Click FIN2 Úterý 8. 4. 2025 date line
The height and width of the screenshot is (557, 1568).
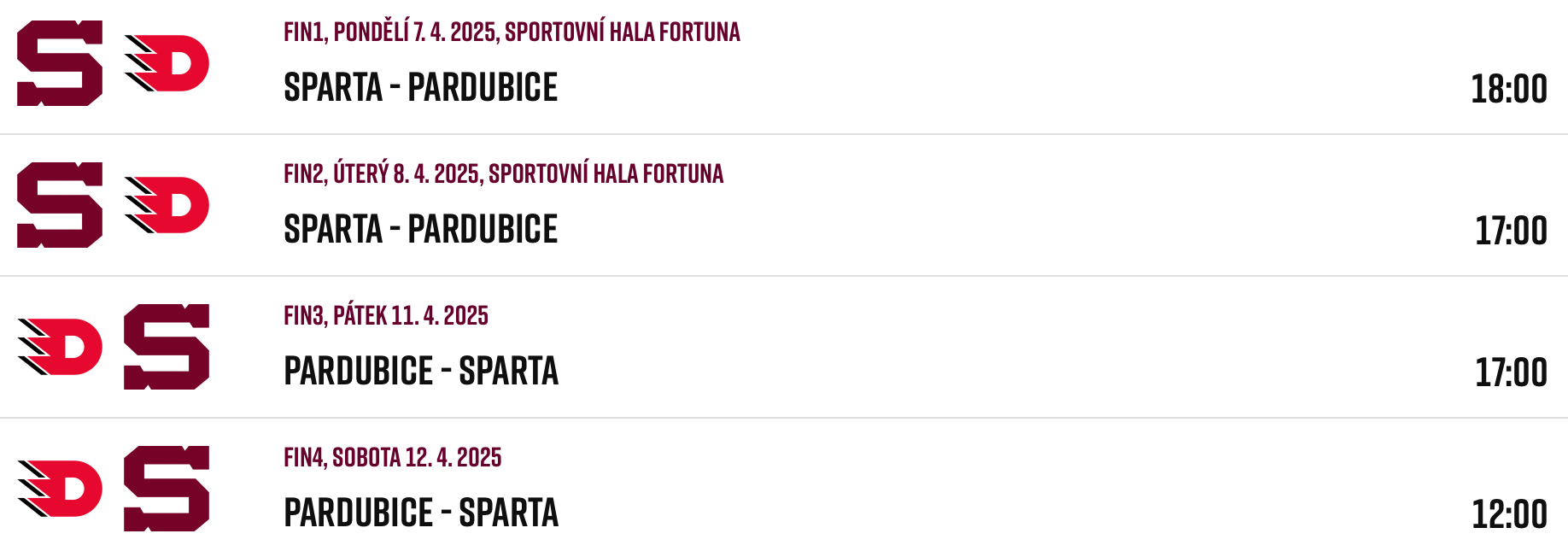tap(504, 173)
